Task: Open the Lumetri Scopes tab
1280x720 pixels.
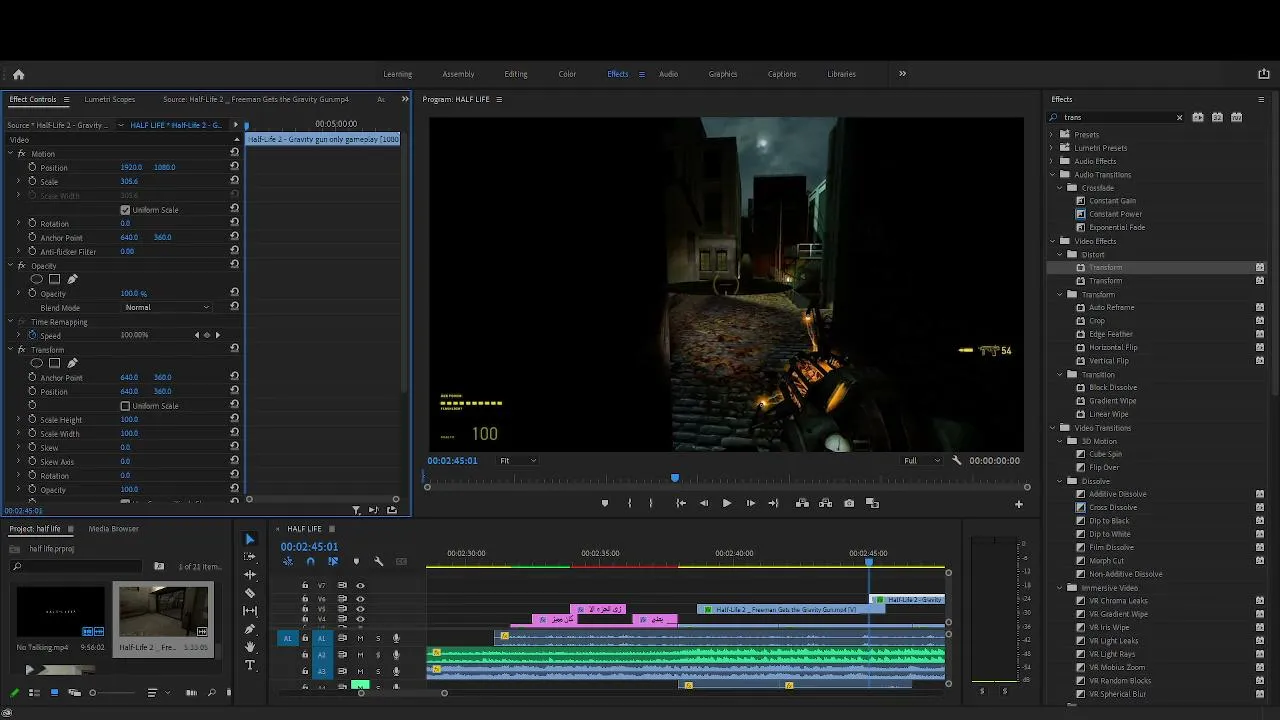Action: 110,100
